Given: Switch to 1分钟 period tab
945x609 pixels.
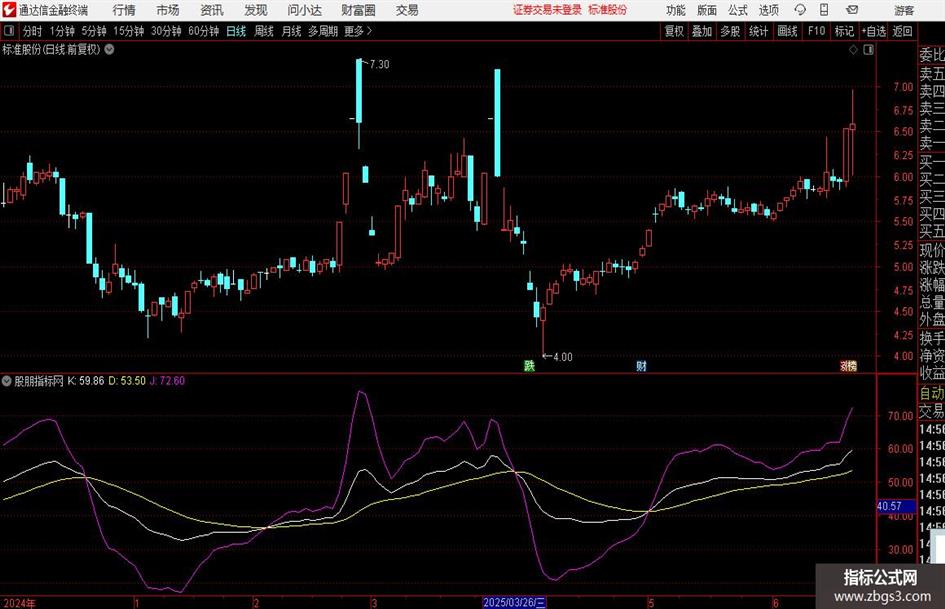Looking at the screenshot, I should tap(62, 31).
